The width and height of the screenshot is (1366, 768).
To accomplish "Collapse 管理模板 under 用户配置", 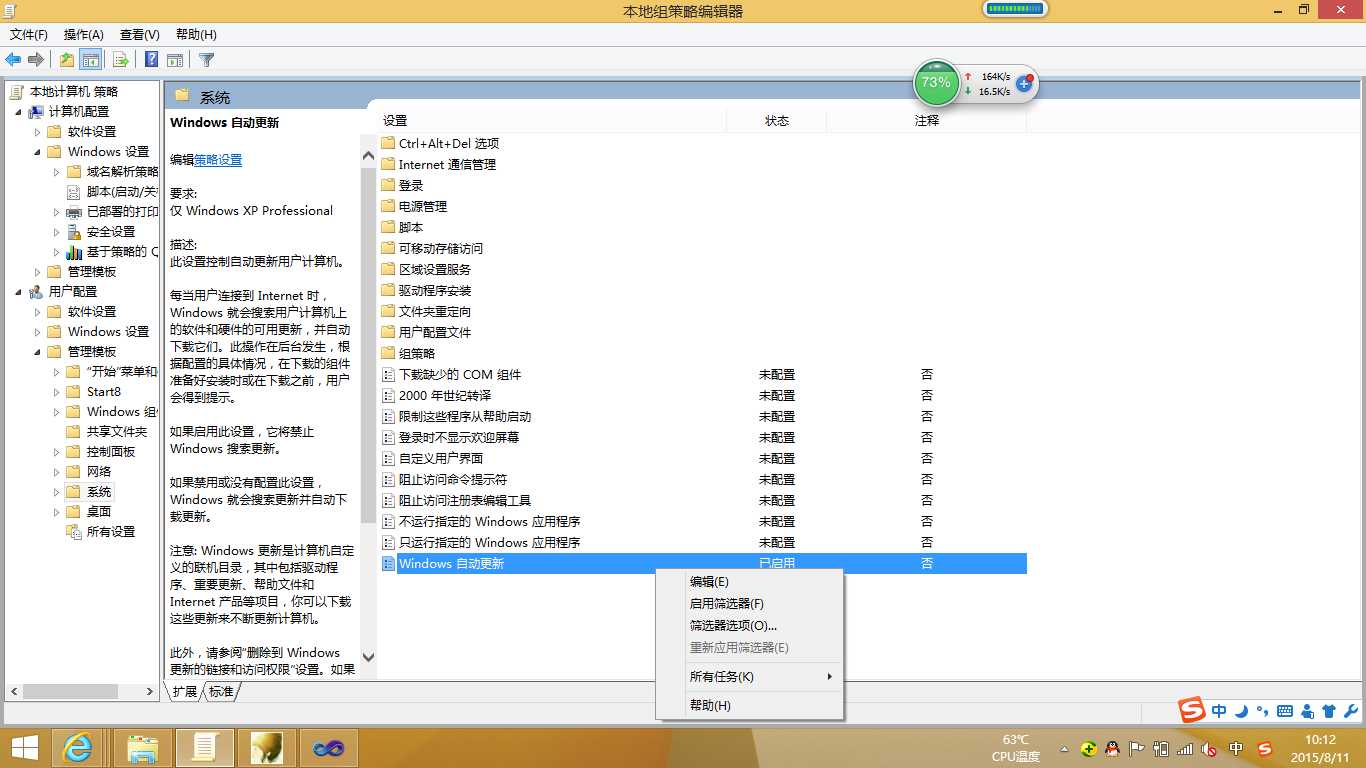I will (38, 352).
